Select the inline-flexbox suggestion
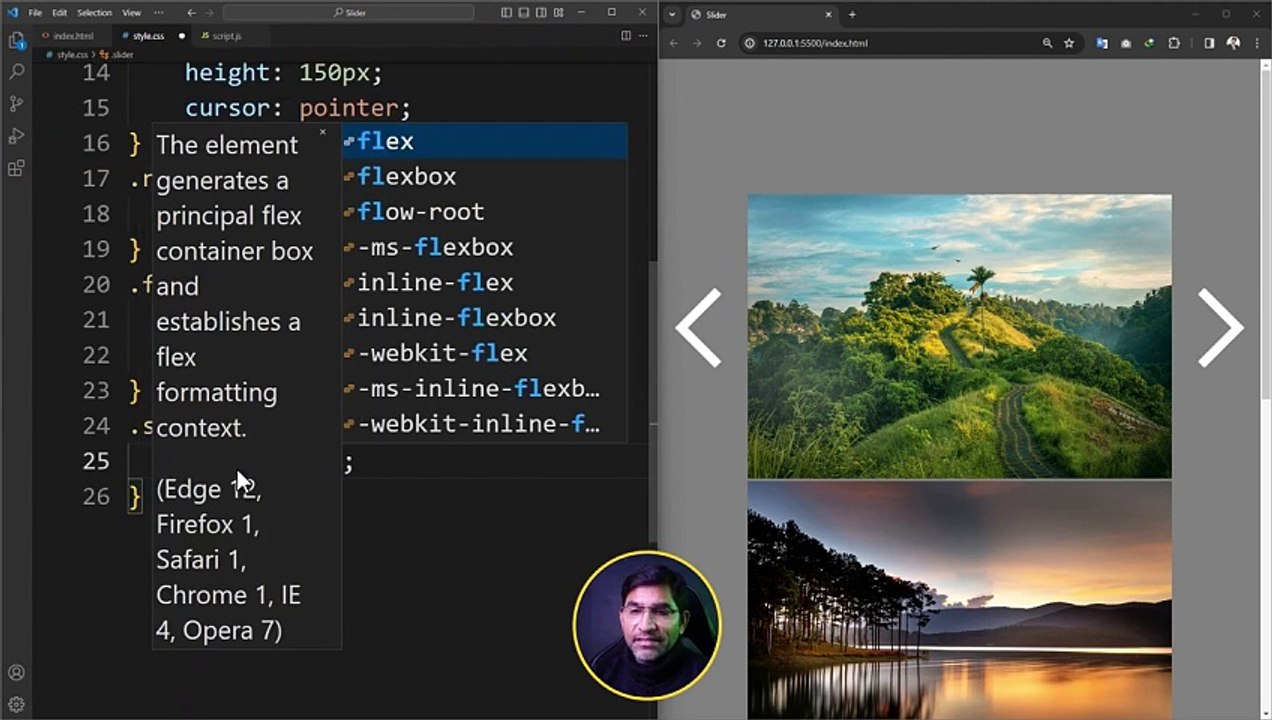The height and width of the screenshot is (720, 1272). point(485,318)
